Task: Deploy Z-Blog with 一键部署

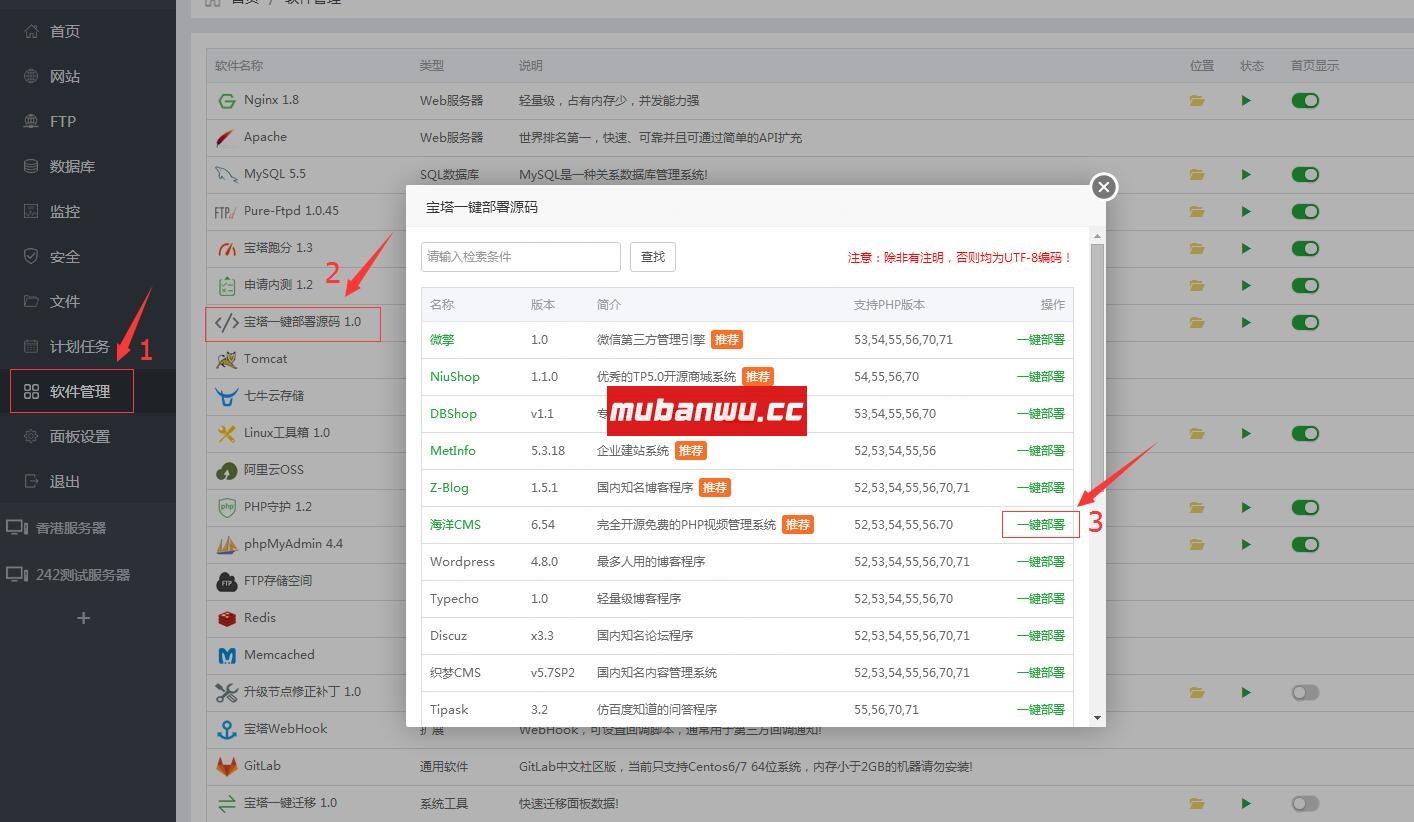Action: [1040, 488]
